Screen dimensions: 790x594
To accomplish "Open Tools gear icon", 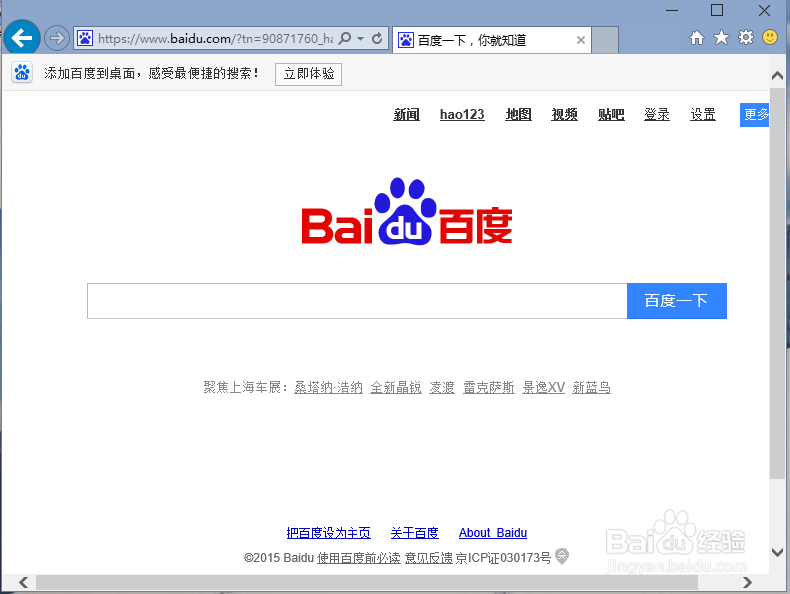I will [746, 37].
